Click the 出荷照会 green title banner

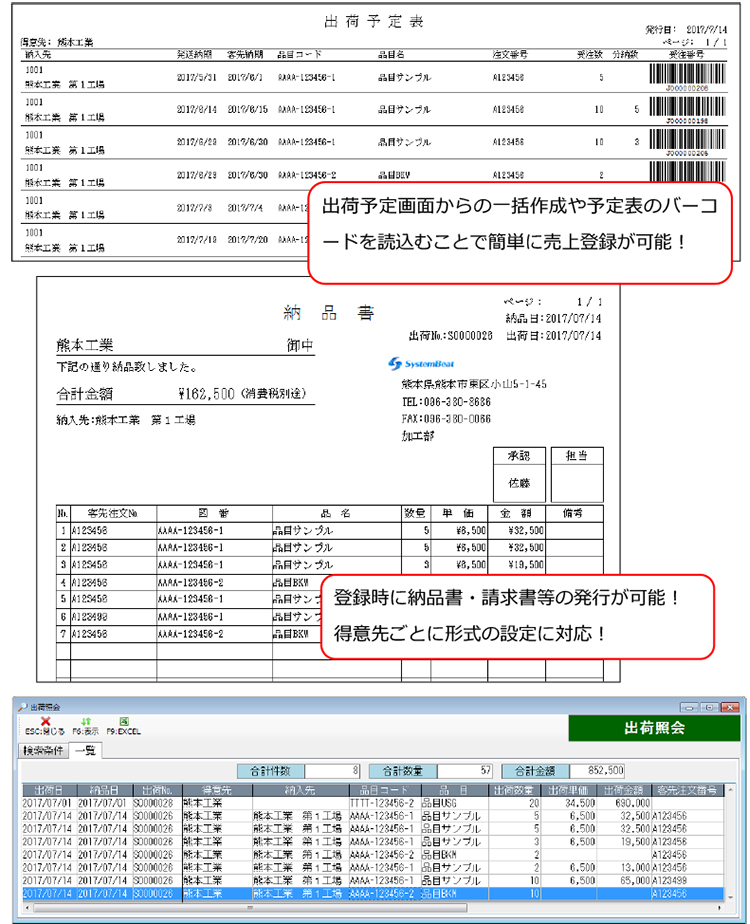[x=654, y=728]
